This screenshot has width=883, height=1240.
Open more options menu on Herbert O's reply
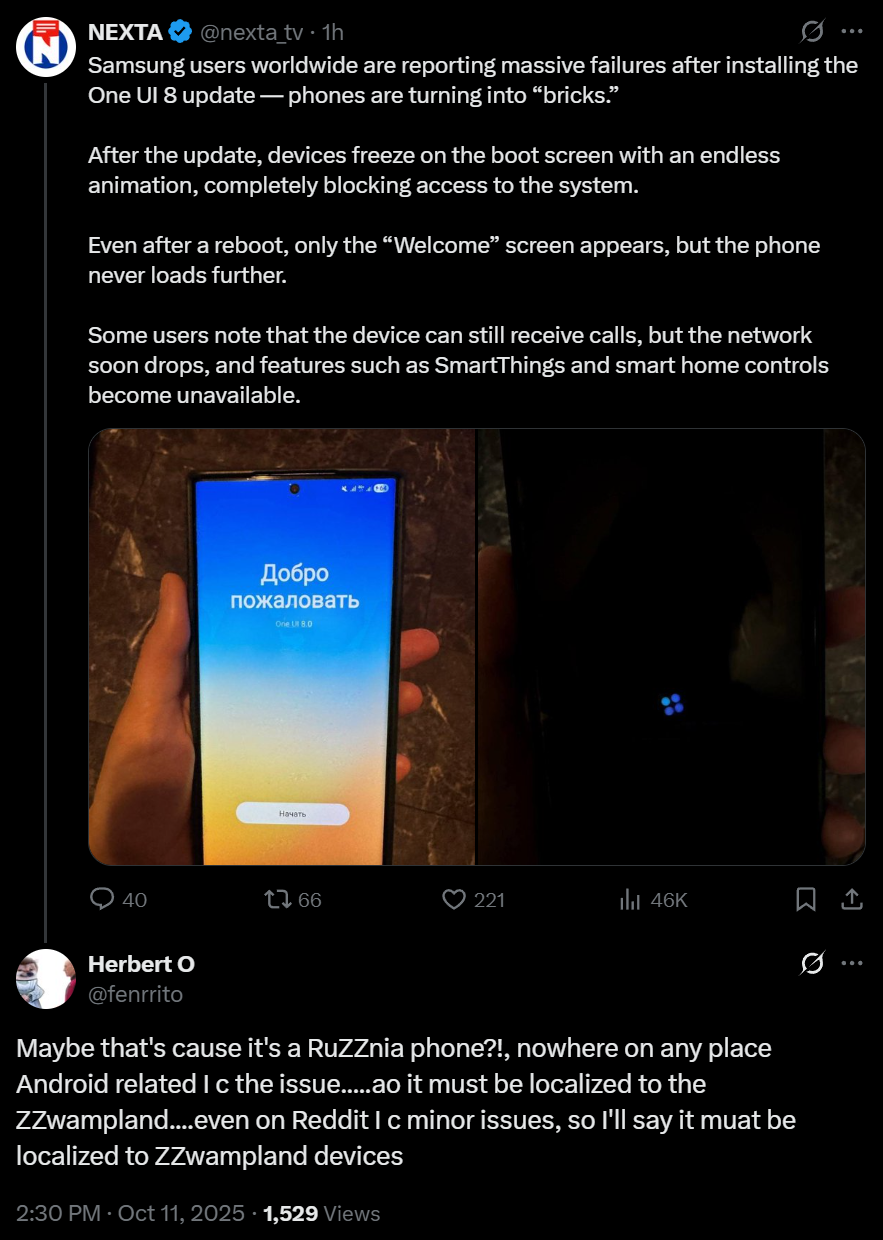[852, 964]
